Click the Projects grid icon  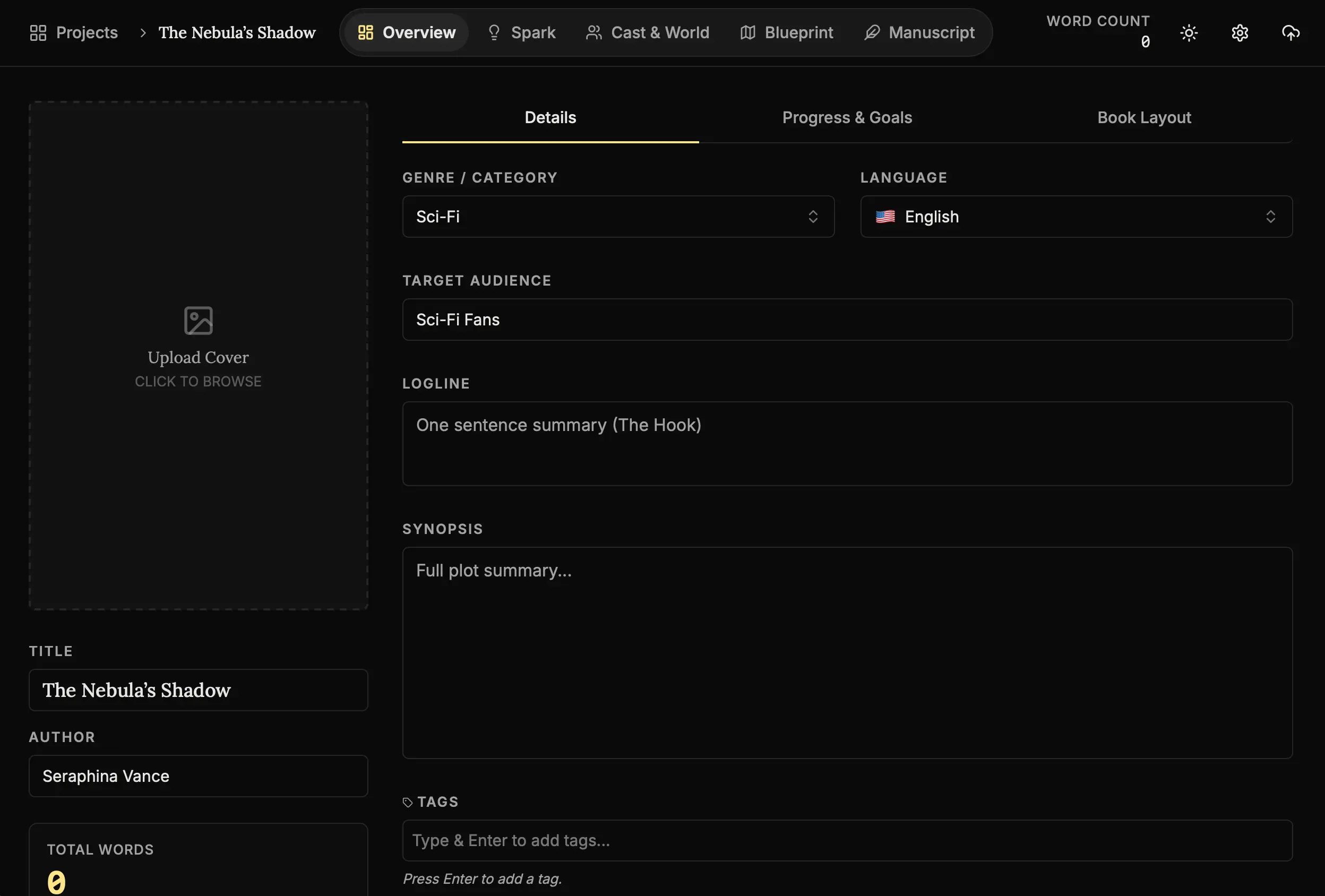(38, 32)
